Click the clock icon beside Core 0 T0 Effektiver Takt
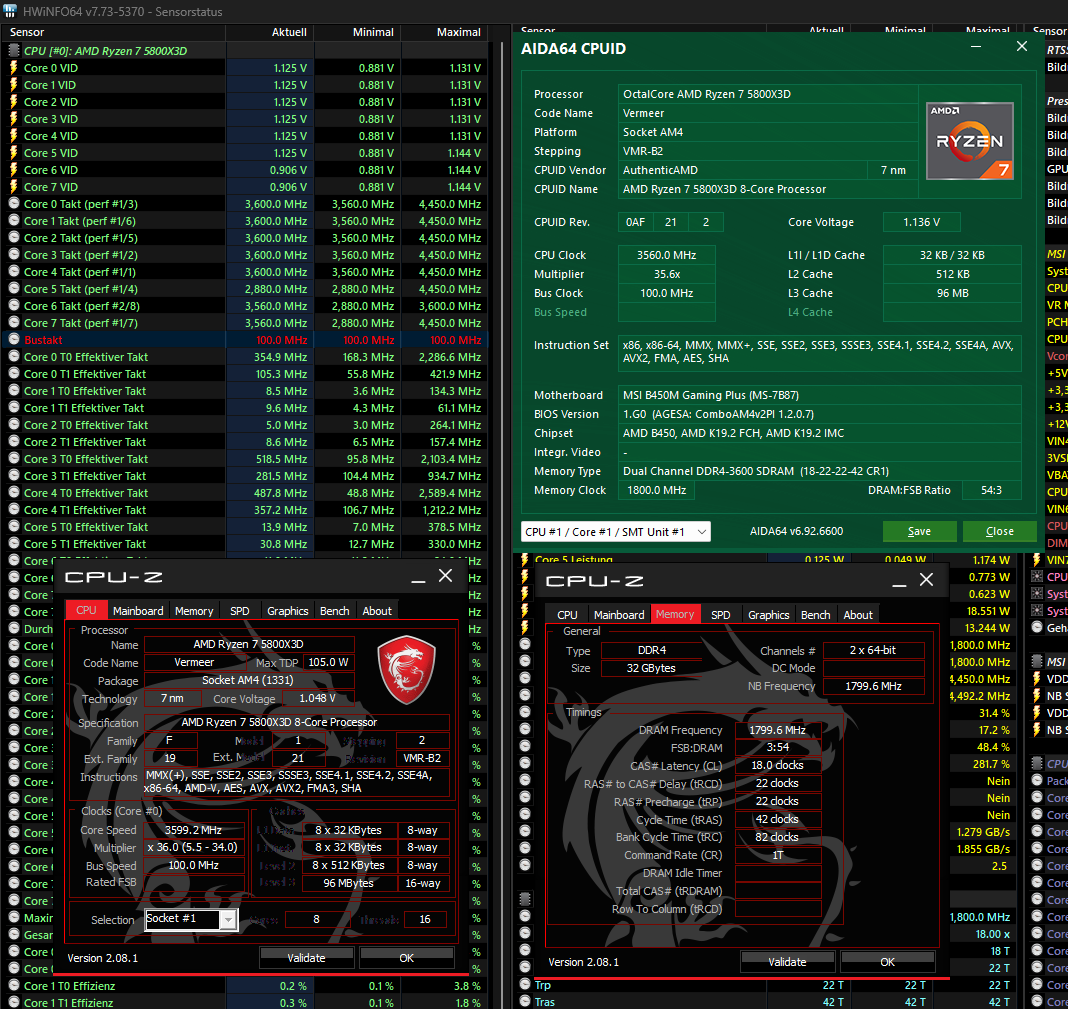This screenshot has width=1068, height=1009. [x=14, y=356]
